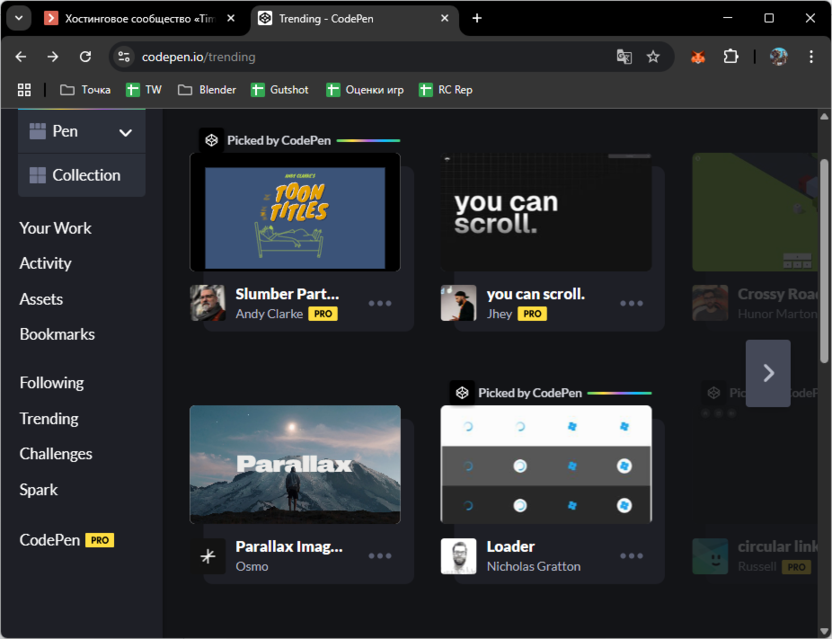Viewport: 832px width, 639px height.
Task: Open the Assets page
Action: click(x=41, y=299)
